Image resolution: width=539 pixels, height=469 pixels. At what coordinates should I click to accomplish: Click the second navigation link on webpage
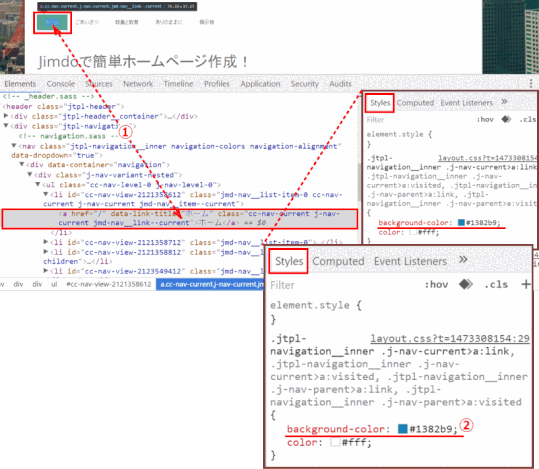tap(87, 22)
